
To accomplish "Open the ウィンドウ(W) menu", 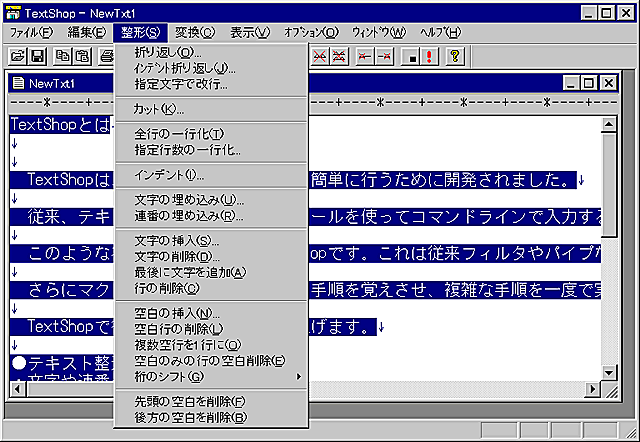I will (379, 33).
